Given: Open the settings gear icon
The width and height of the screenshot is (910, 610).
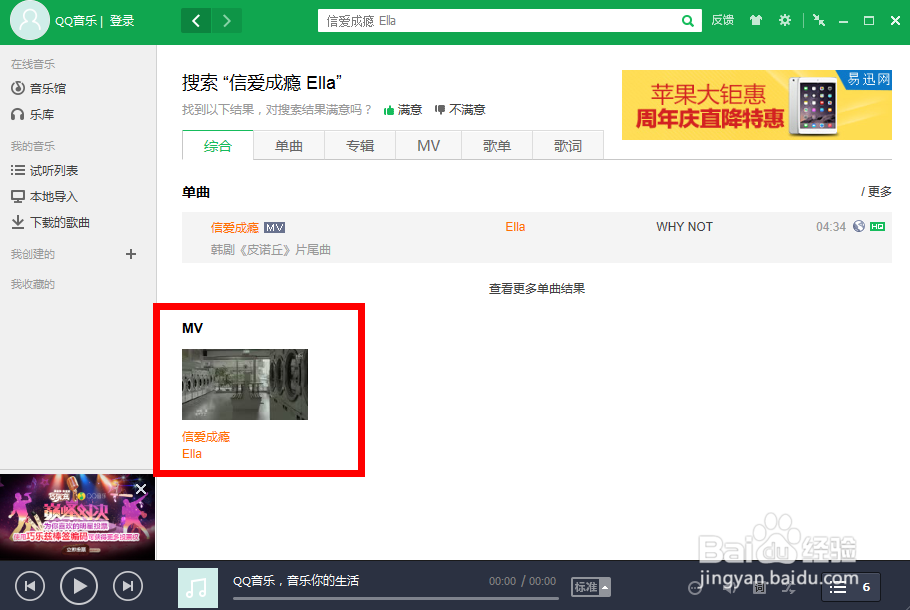Looking at the screenshot, I should coord(785,20).
